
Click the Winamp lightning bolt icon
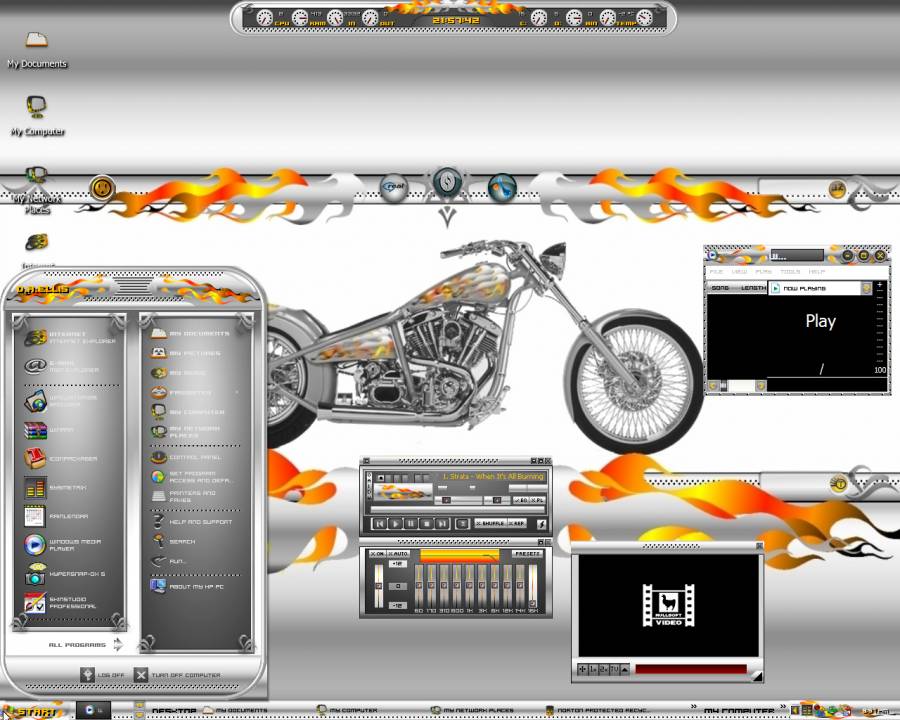[541, 523]
